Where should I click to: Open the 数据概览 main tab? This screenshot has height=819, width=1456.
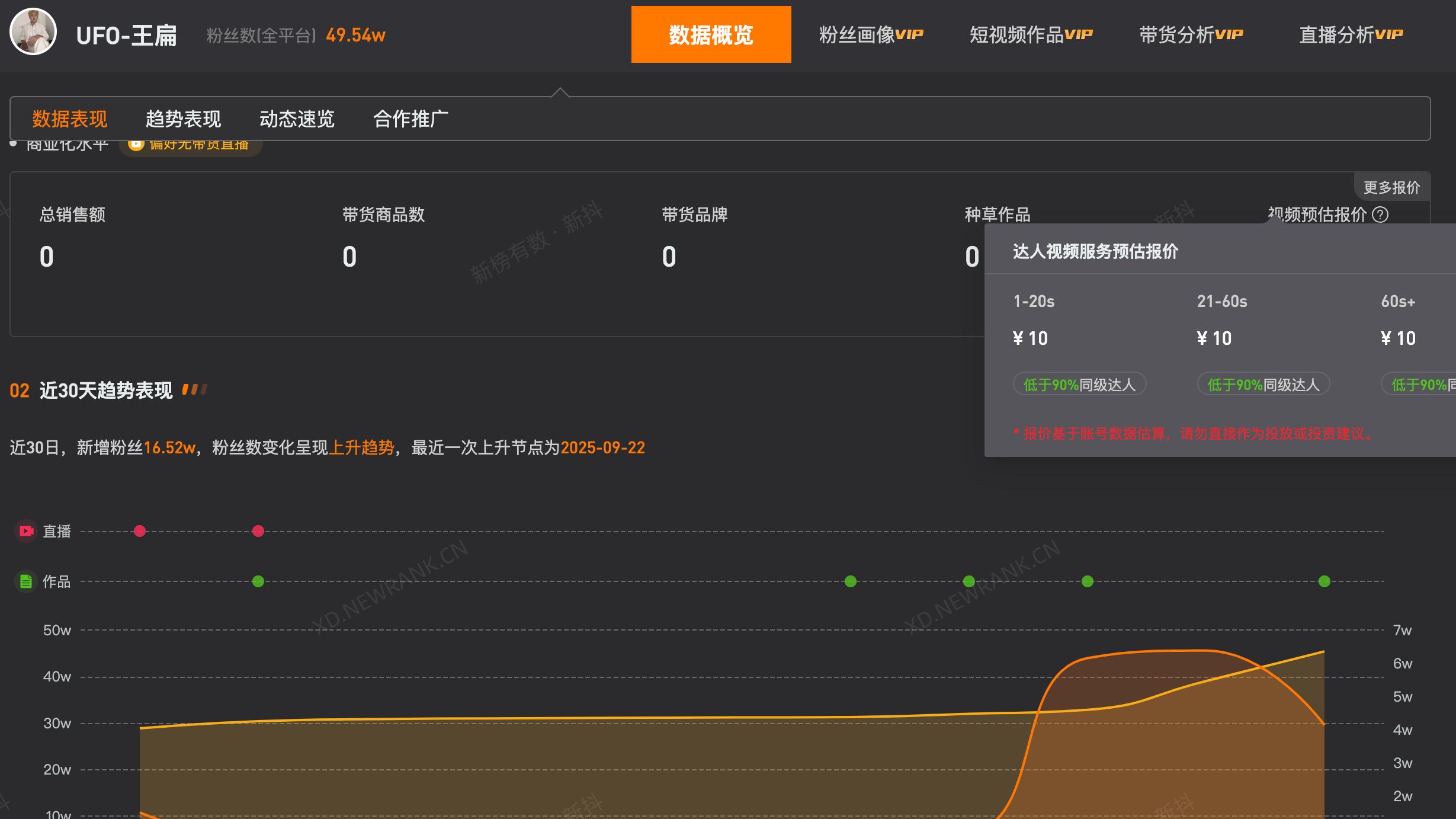pyautogui.click(x=711, y=34)
